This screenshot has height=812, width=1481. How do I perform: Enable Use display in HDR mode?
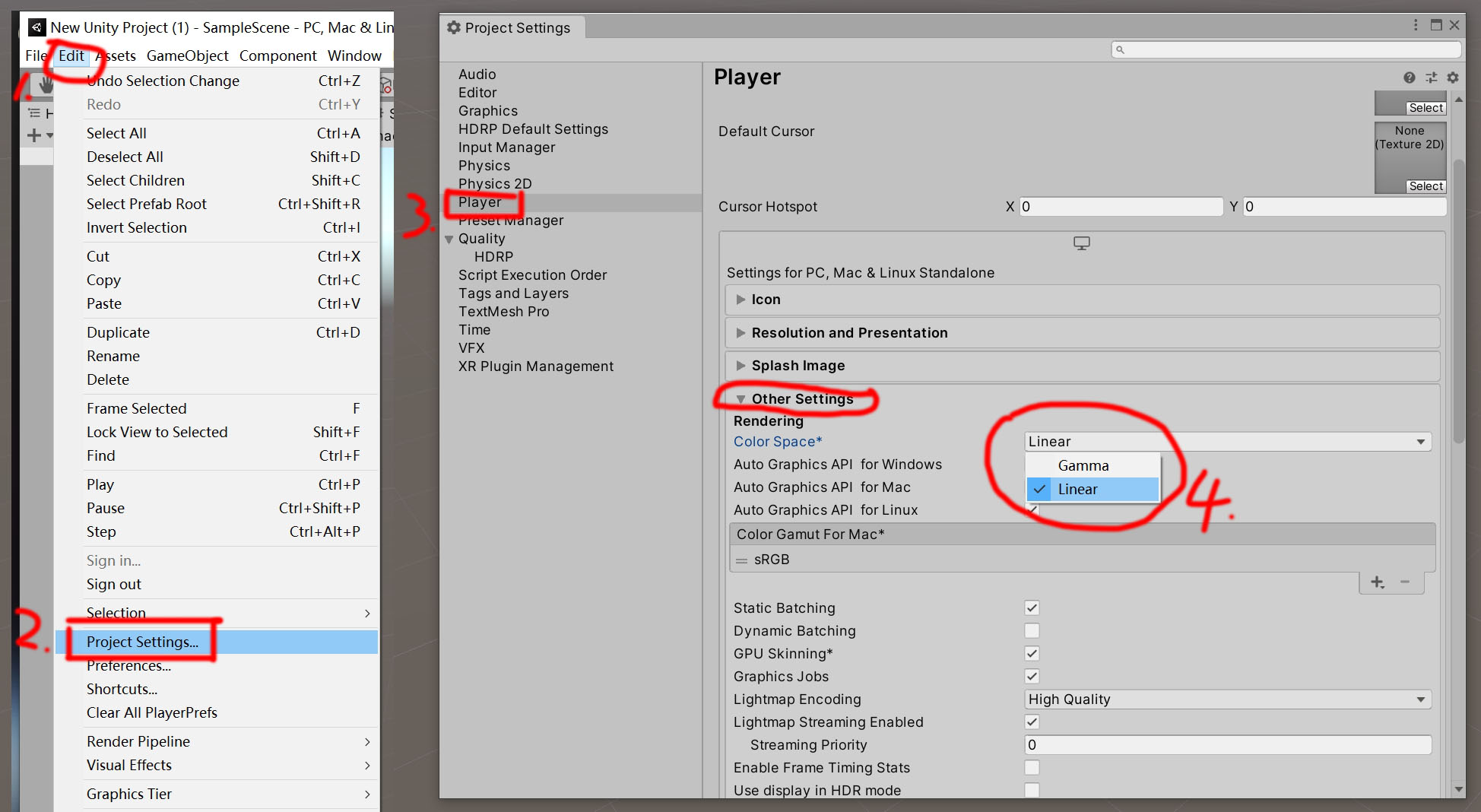(x=1032, y=791)
